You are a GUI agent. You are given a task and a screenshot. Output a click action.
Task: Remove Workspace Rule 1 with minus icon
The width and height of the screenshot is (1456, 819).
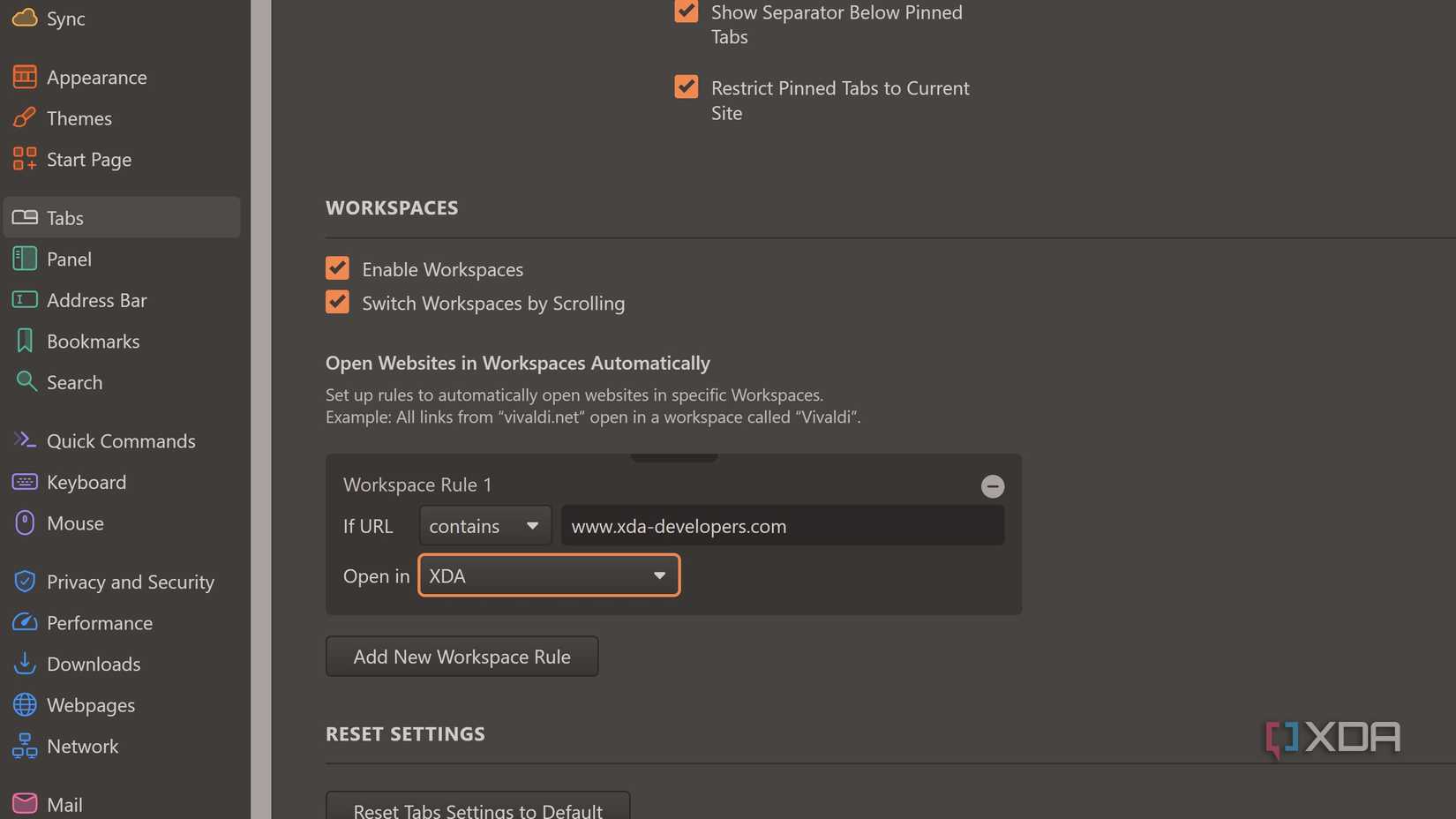[993, 486]
